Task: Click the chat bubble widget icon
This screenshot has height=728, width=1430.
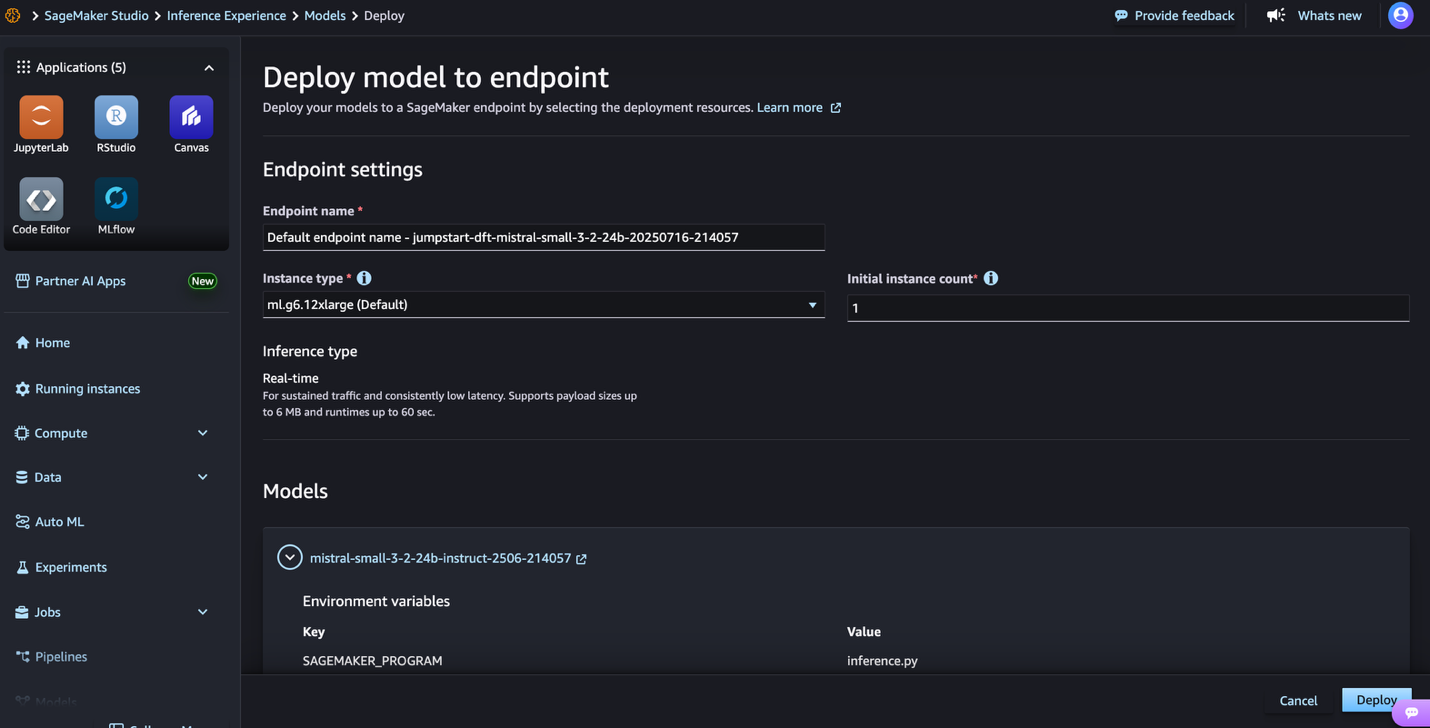Action: [x=1411, y=712]
